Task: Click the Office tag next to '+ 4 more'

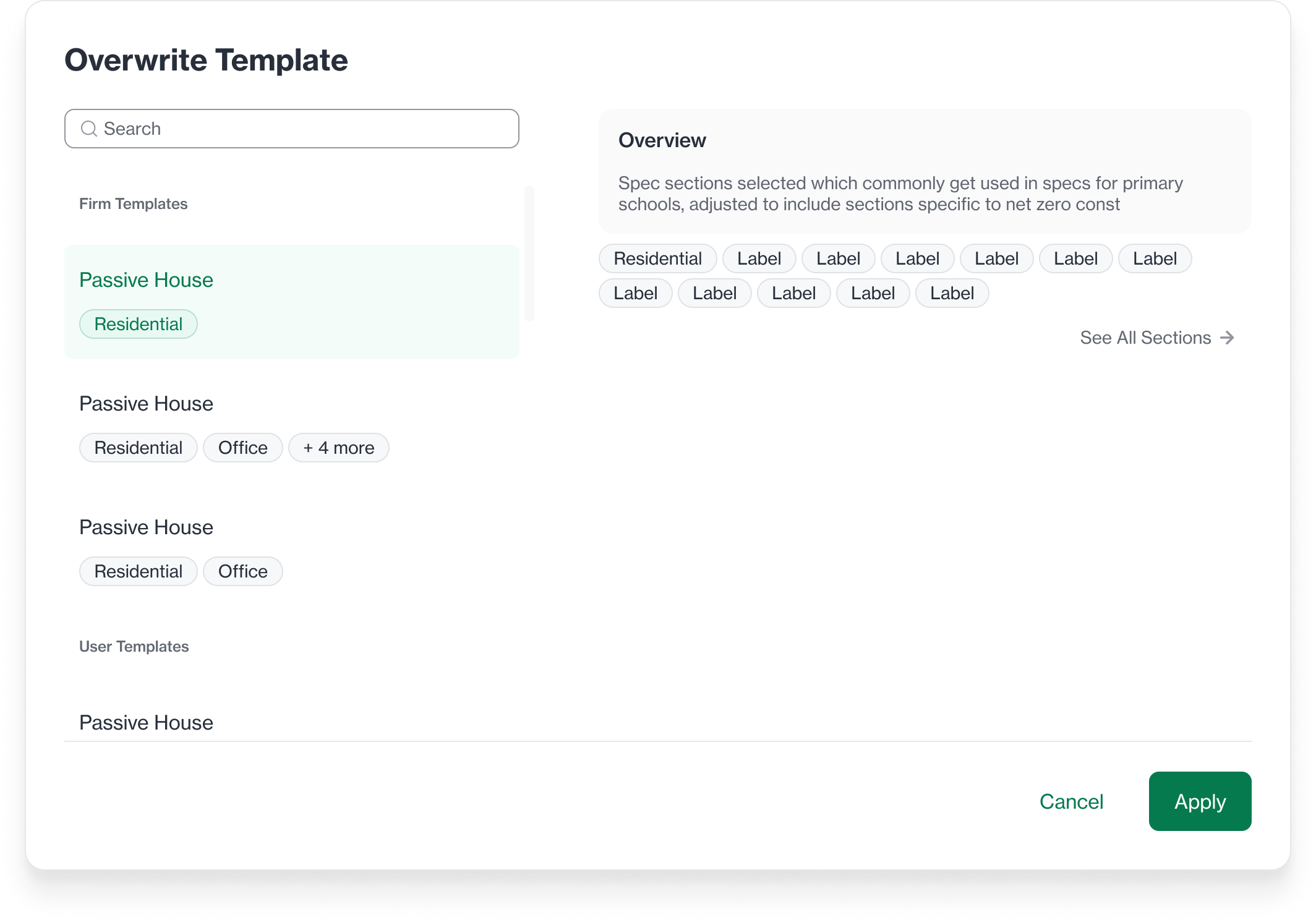Action: click(243, 448)
